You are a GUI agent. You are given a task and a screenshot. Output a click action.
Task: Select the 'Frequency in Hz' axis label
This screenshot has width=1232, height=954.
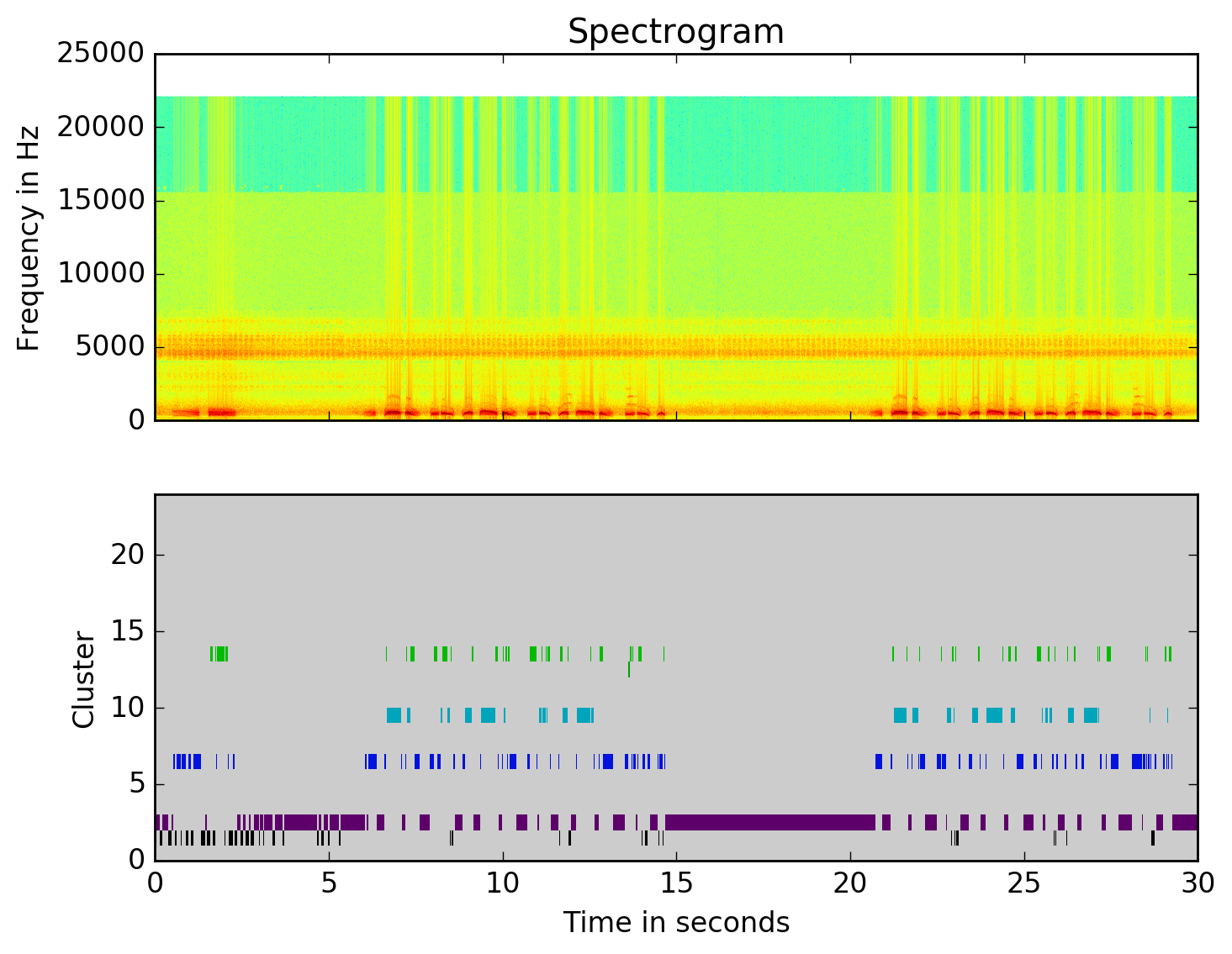click(x=29, y=237)
